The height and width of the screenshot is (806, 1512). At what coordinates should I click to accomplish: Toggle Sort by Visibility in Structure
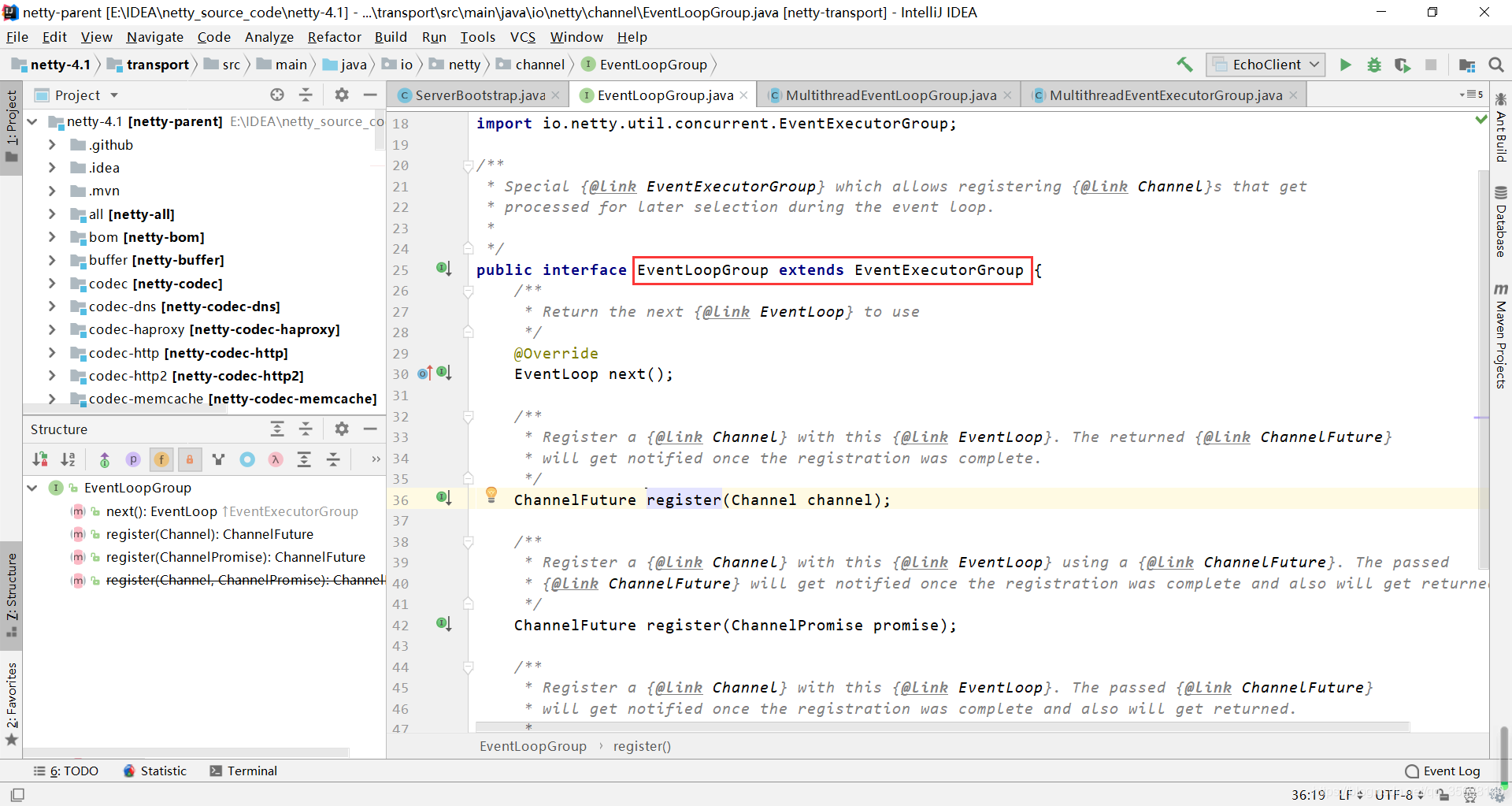[40, 459]
